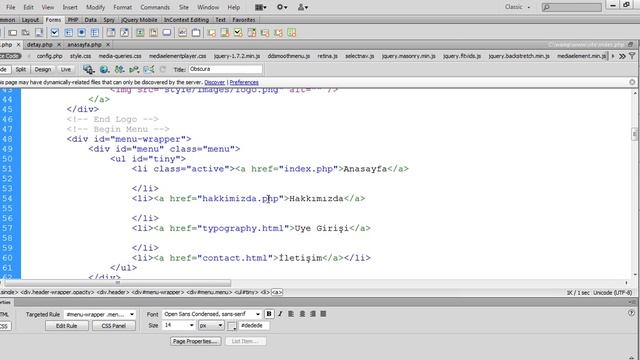
Task: Insert Spry Validation Checkbox
Action: click(238, 33)
